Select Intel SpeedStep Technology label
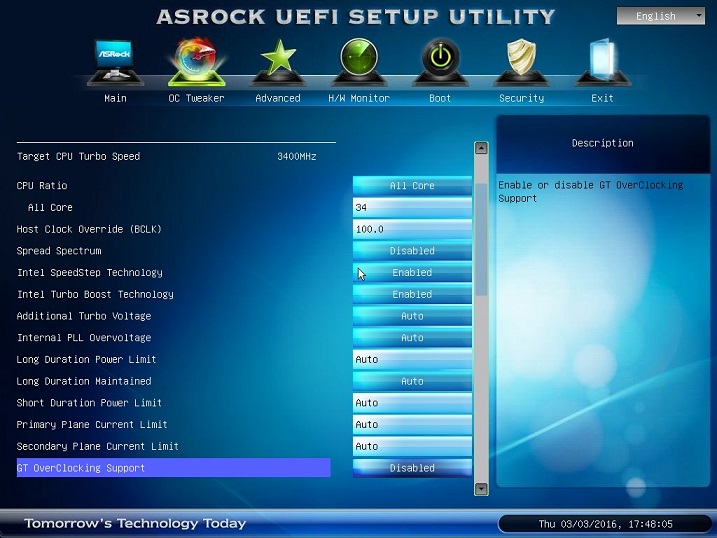 coord(90,272)
